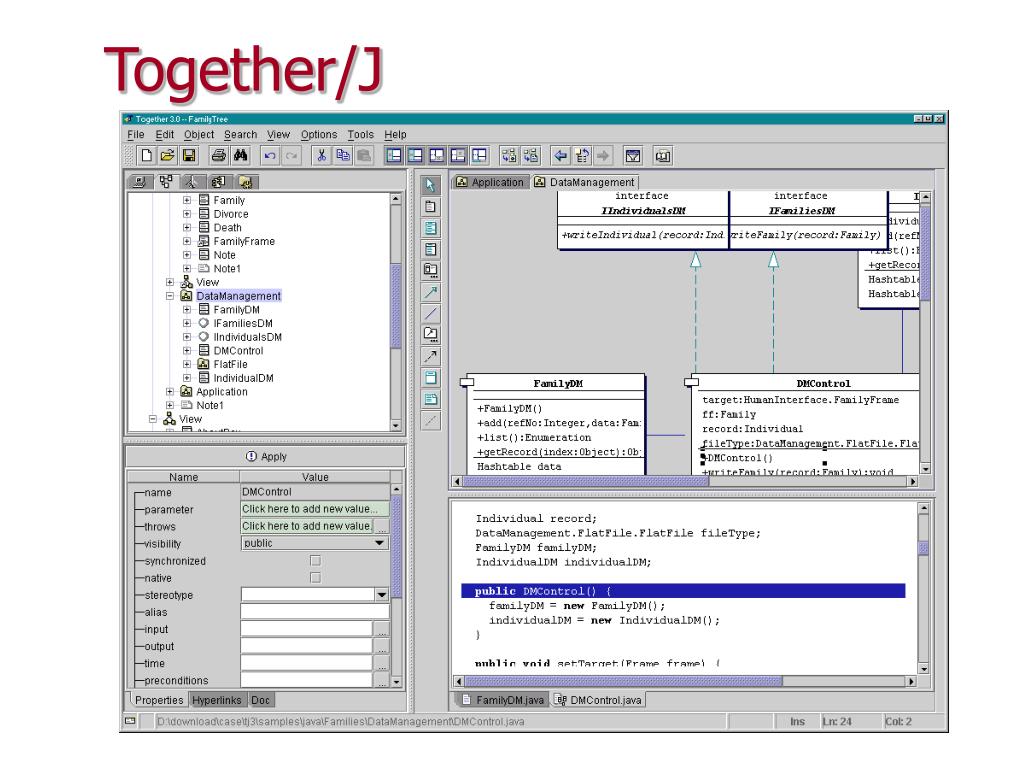Switch to the Application diagram tab
This screenshot has height=768, width=1024.
pos(490,182)
